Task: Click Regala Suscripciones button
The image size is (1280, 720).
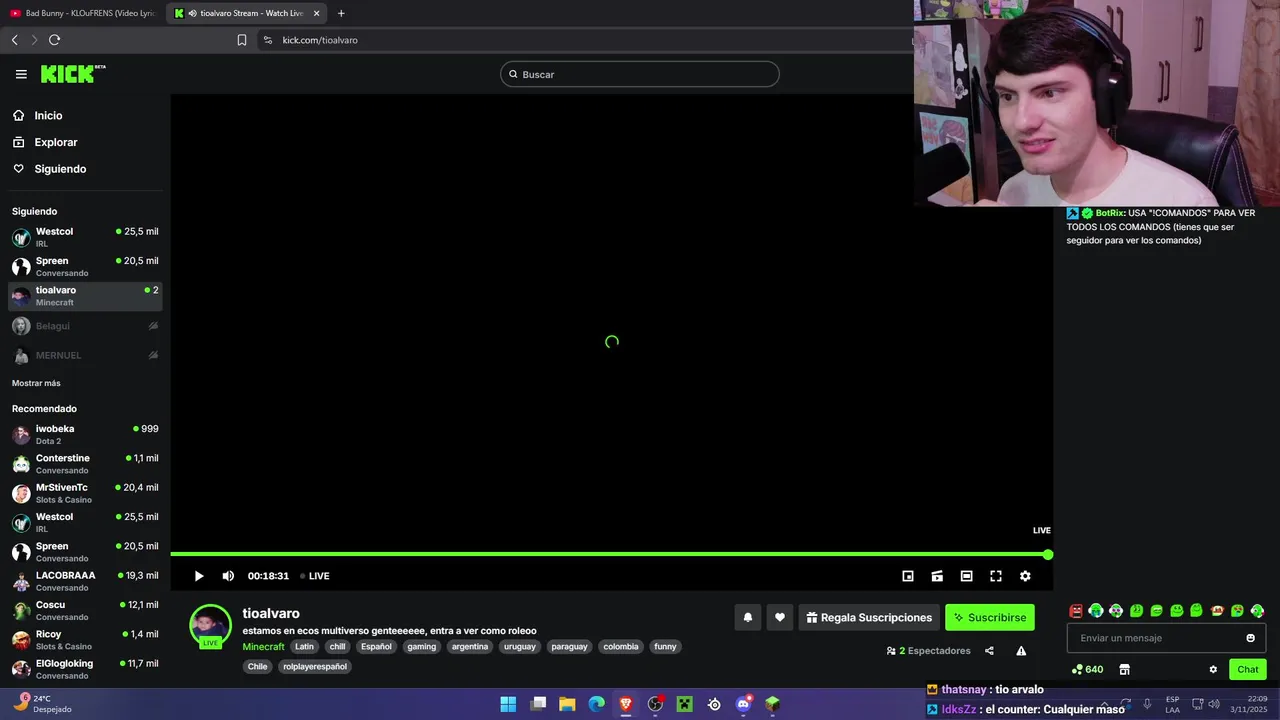Action: coord(868,618)
